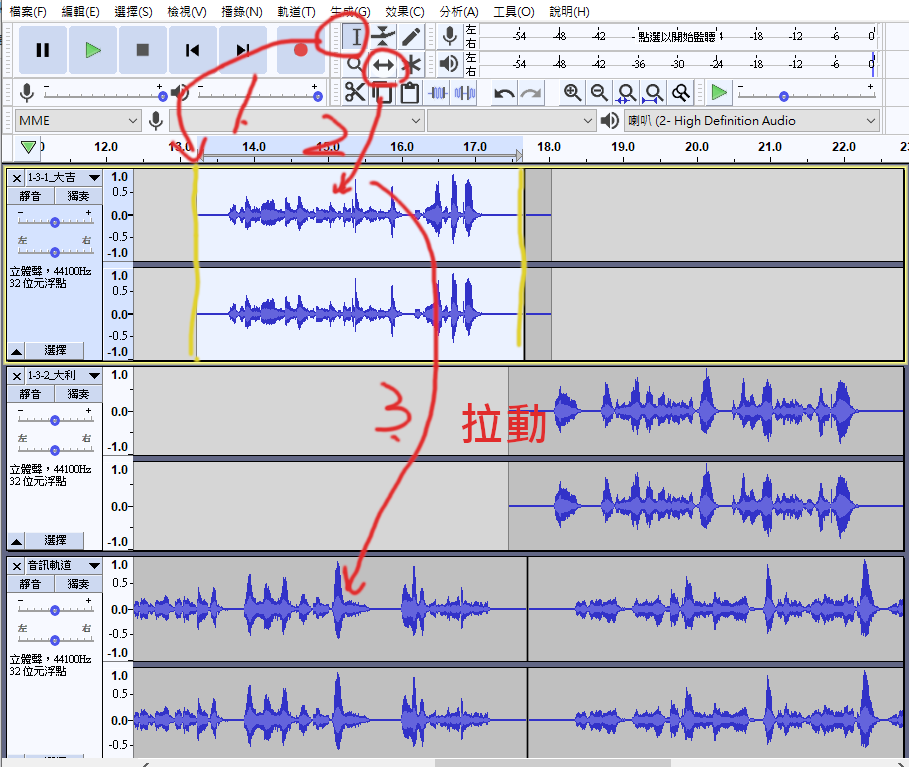Solo the 音訊軌道 track
Viewport: 909px width, 767px height.
[78, 584]
